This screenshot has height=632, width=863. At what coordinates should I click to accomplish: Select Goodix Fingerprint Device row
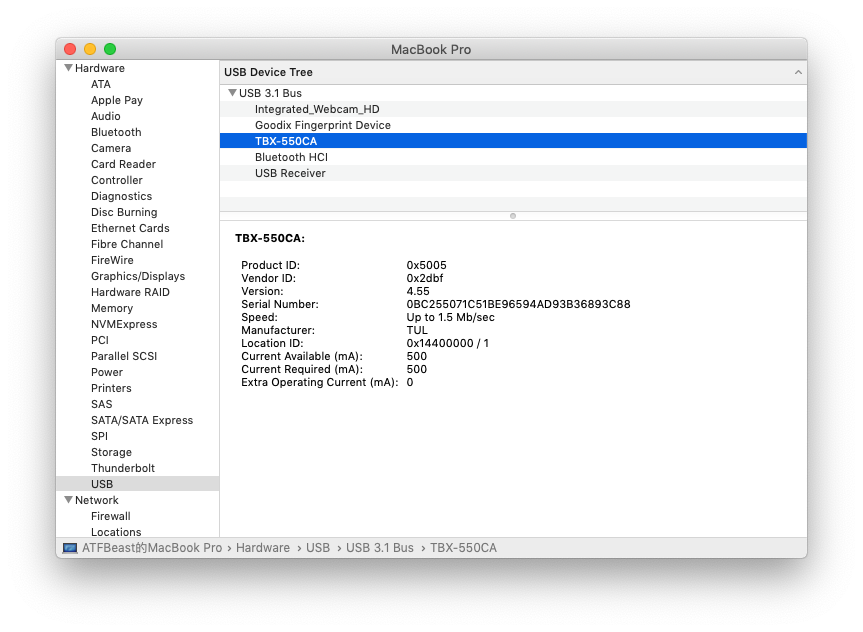click(x=513, y=125)
